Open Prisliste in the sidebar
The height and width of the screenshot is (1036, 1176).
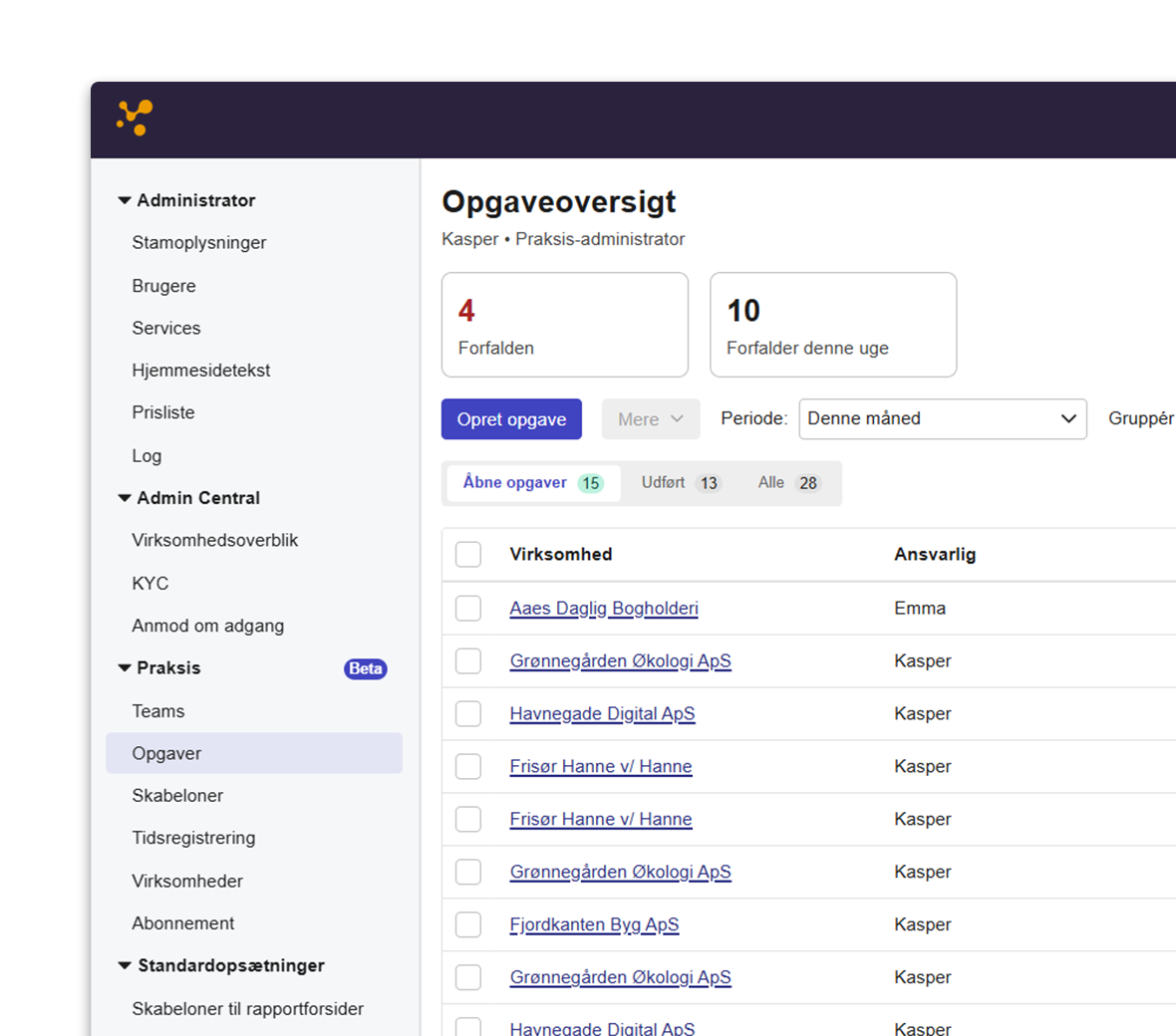pyautogui.click(x=162, y=412)
